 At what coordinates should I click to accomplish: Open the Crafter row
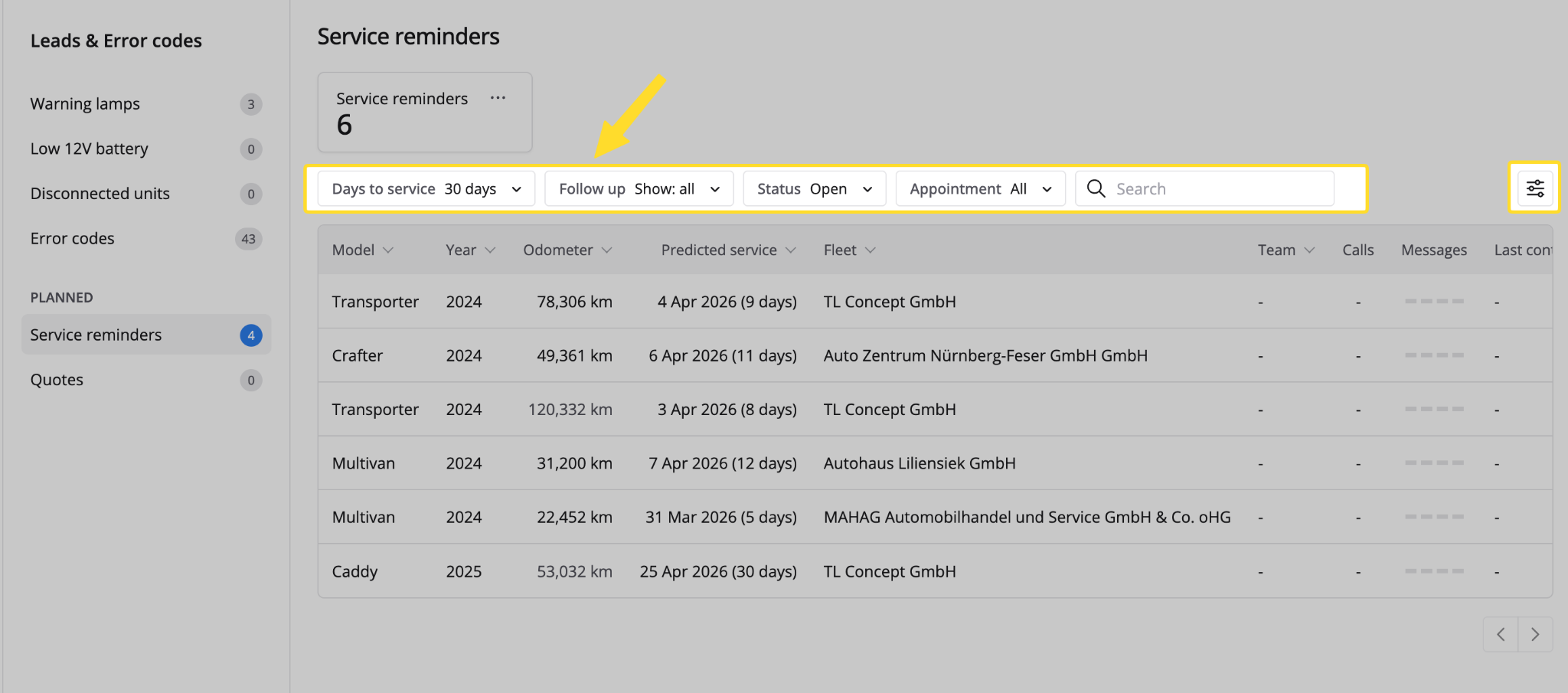[935, 355]
